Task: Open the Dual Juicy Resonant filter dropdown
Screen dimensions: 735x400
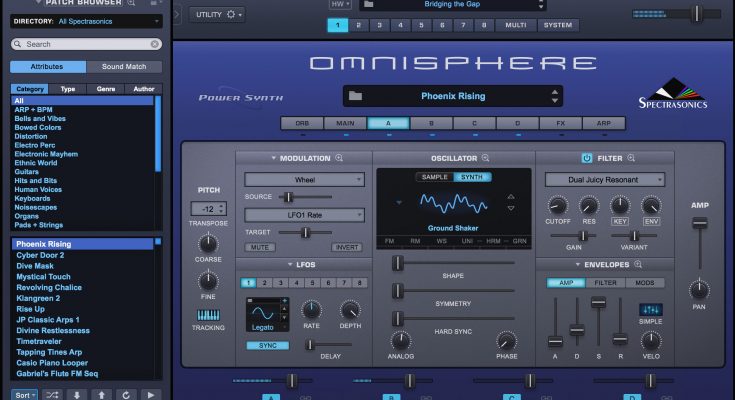Action: (x=604, y=180)
